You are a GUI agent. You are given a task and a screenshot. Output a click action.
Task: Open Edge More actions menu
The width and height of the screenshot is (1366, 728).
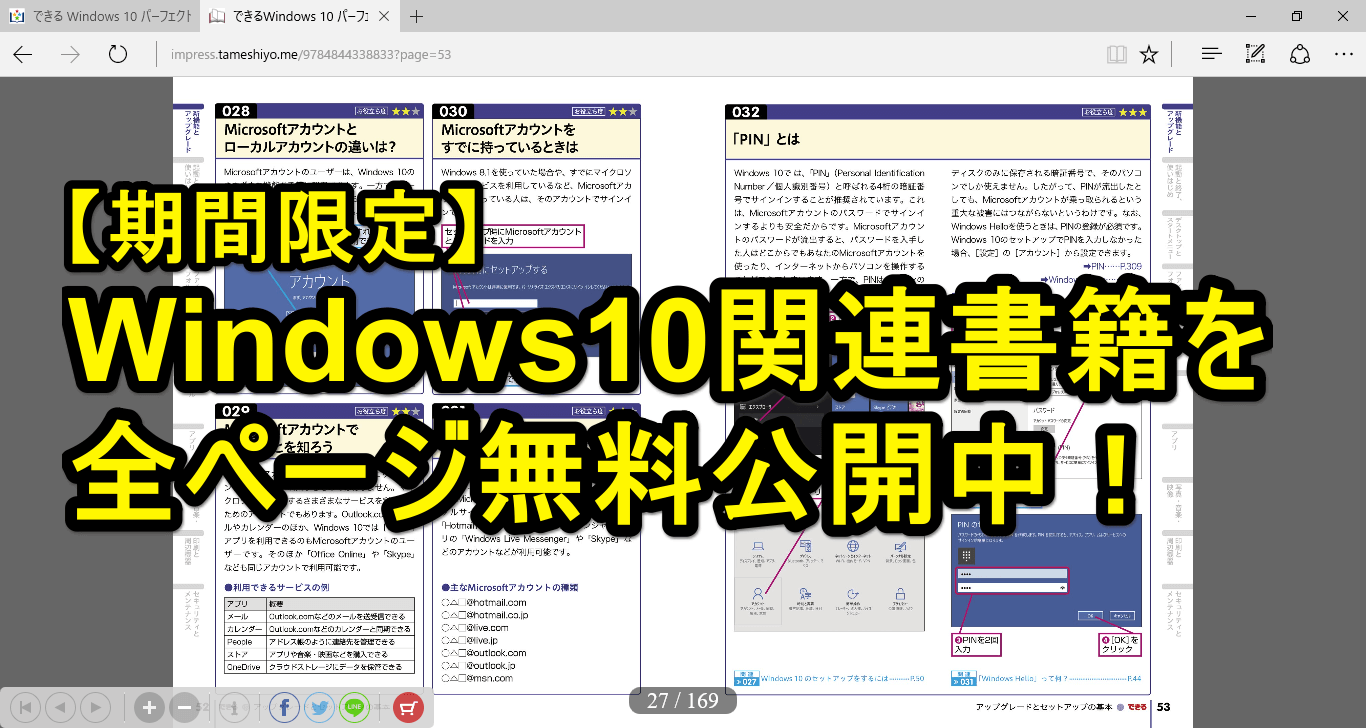[1343, 54]
